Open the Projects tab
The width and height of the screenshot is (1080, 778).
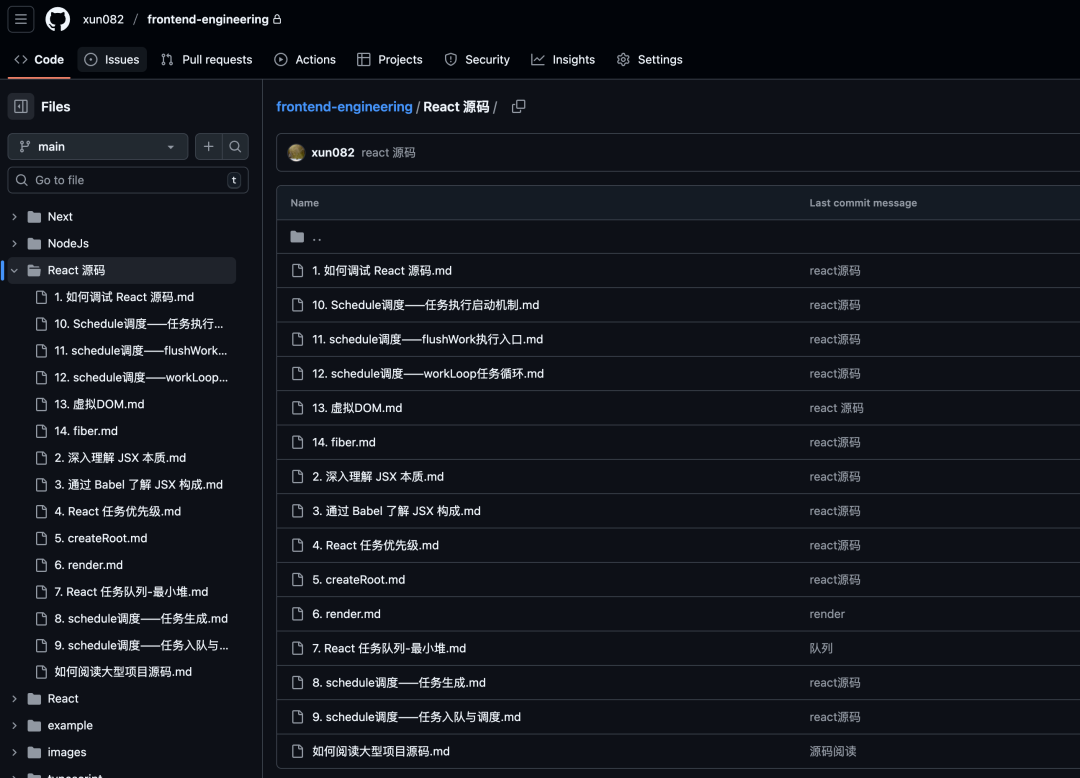tap(390, 60)
